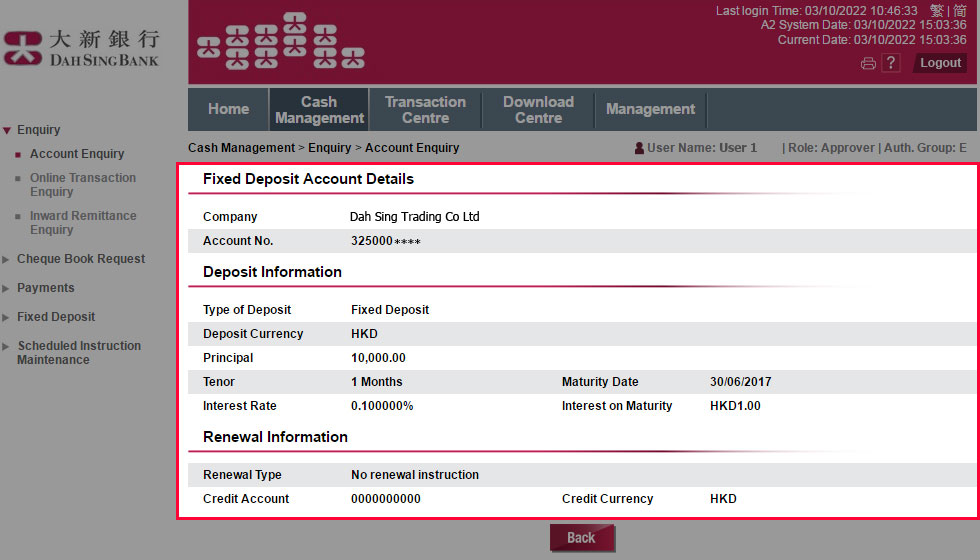Click credit account value 0000000000
The height and width of the screenshot is (560, 980).
point(386,499)
